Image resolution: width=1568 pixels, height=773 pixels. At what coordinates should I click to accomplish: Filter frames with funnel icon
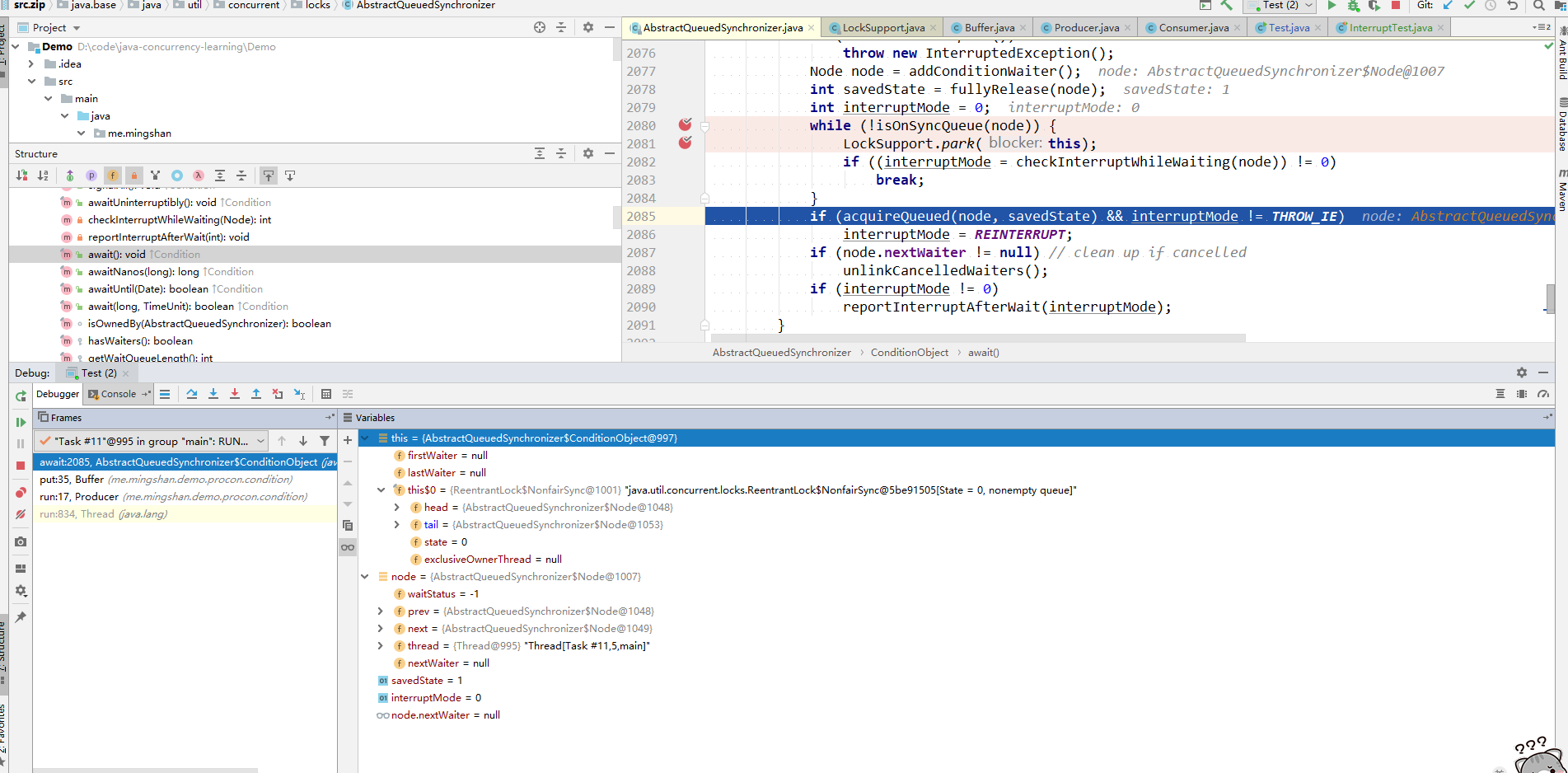coord(325,441)
